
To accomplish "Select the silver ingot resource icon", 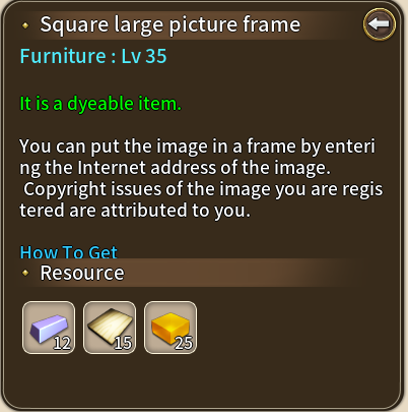I will (x=48, y=327).
